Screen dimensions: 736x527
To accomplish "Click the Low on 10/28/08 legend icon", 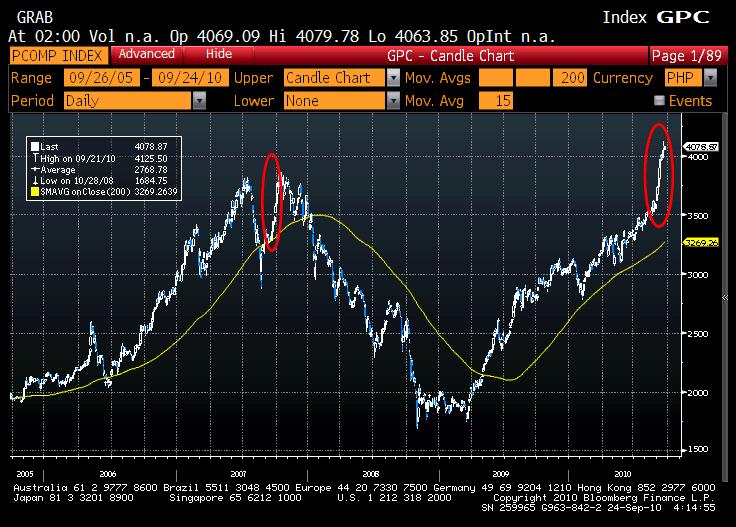I will click(x=35, y=181).
